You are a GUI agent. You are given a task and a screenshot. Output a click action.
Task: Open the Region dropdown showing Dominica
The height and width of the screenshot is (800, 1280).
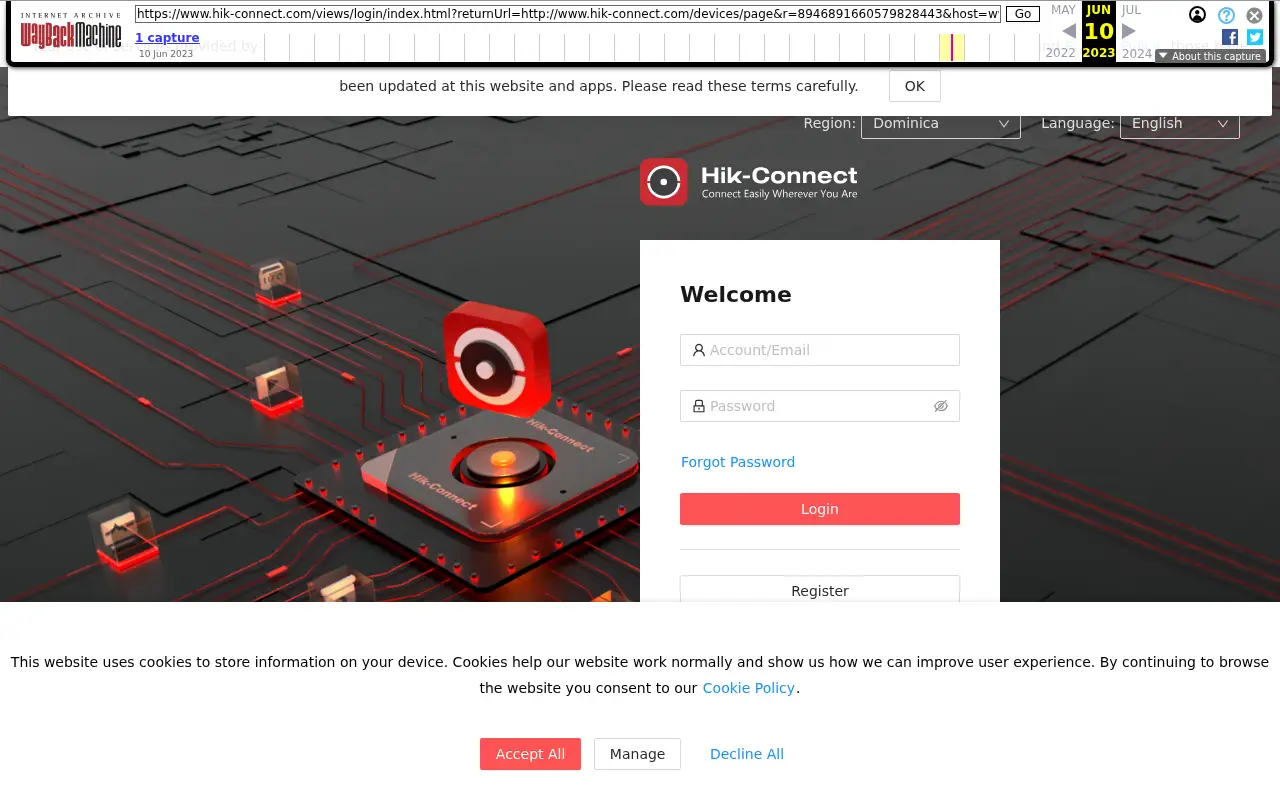pyautogui.click(x=941, y=123)
